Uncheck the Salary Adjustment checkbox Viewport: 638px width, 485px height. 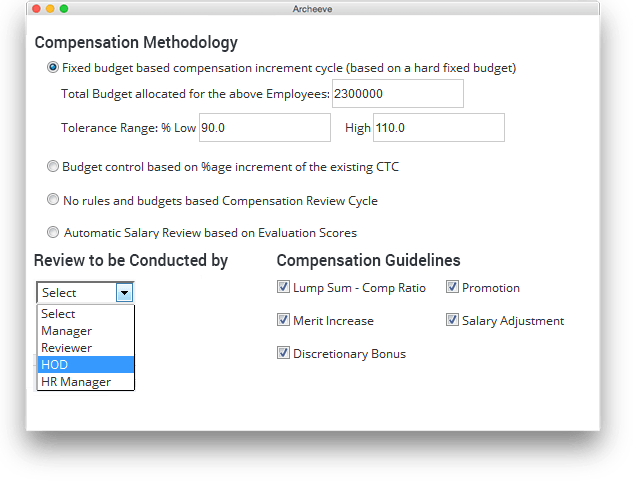[452, 320]
